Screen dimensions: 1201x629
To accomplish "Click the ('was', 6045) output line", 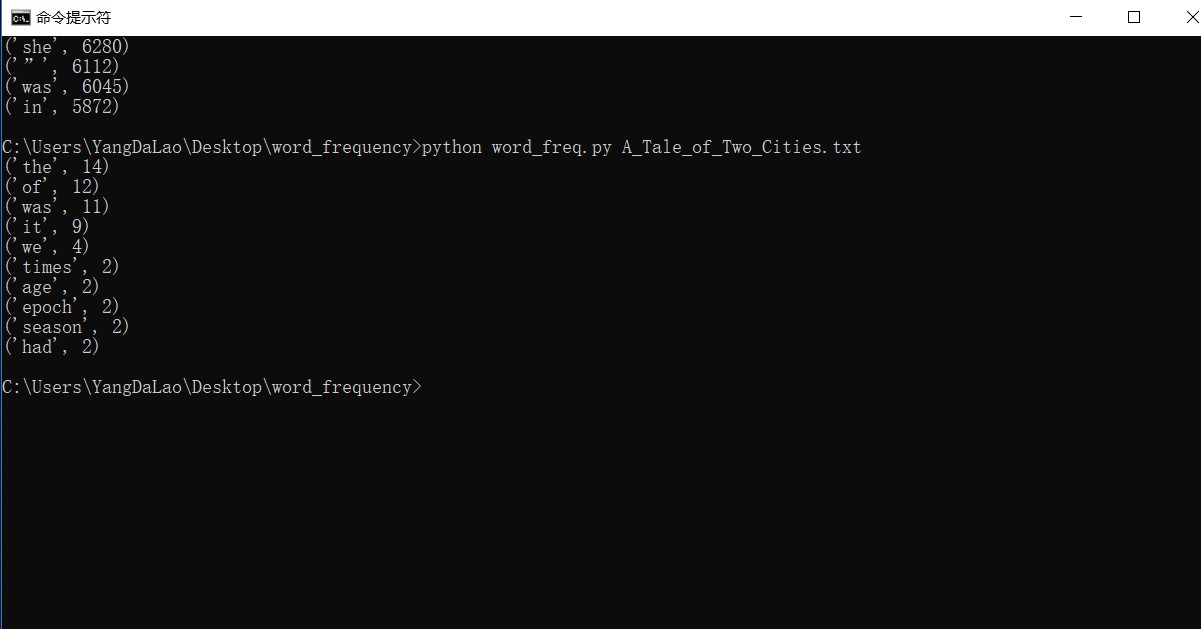I will [67, 87].
